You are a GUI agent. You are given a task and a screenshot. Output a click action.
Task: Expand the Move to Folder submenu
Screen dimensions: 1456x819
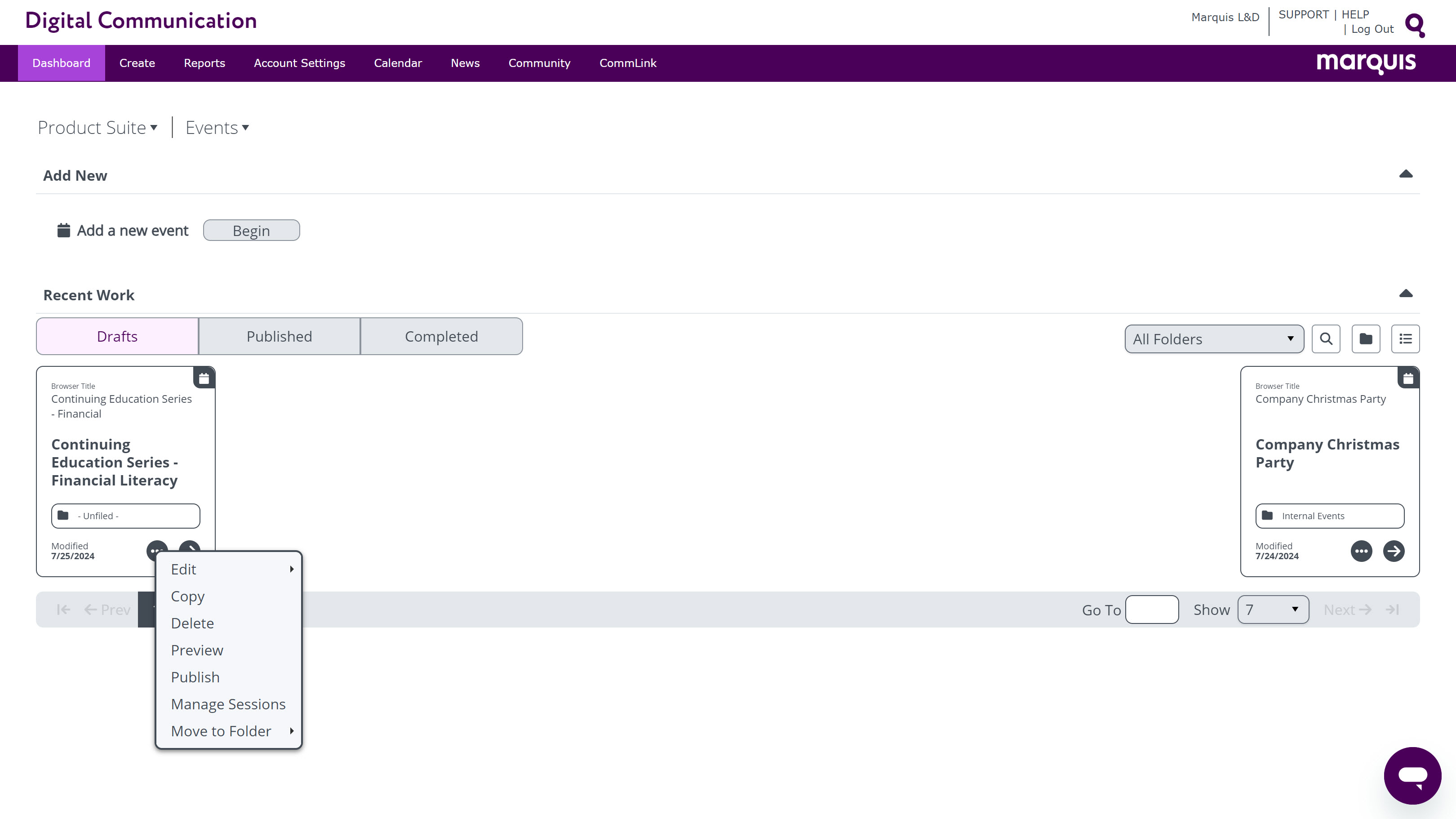(228, 731)
